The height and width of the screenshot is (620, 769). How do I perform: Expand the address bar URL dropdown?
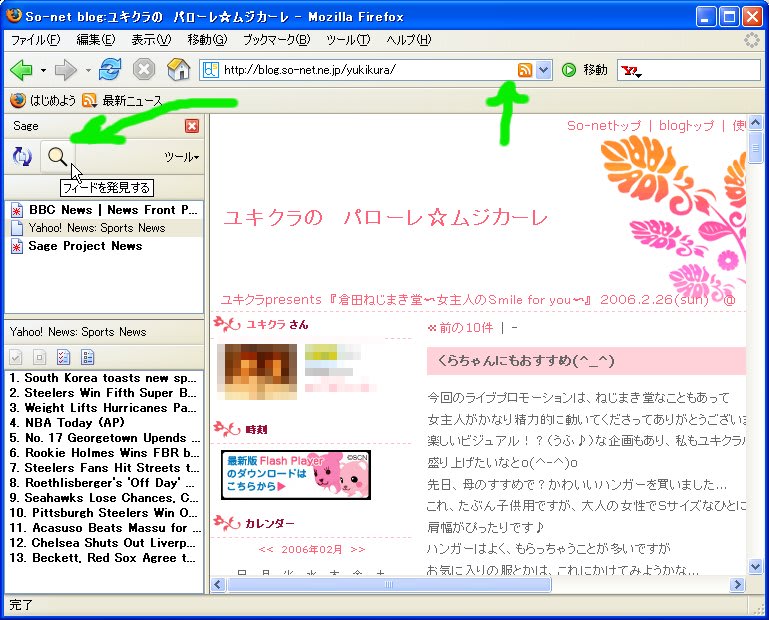click(543, 70)
